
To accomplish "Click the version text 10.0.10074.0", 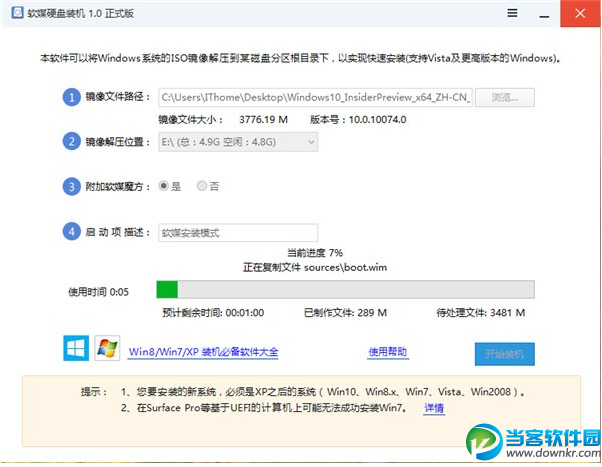I will pos(377,120).
